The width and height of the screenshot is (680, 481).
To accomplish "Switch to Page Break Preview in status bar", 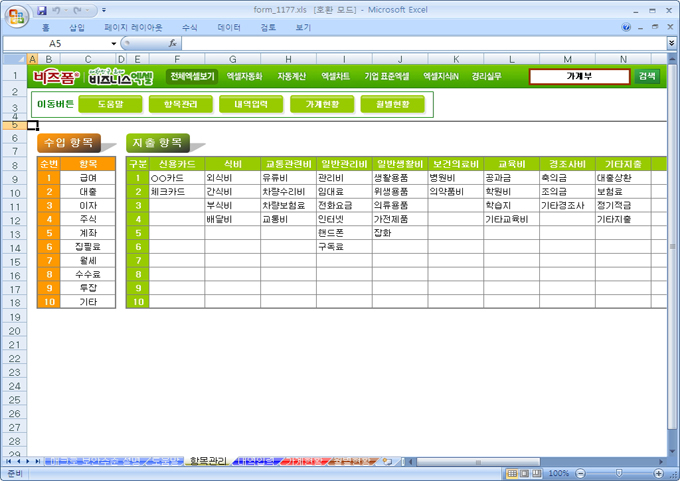I will 534,473.
